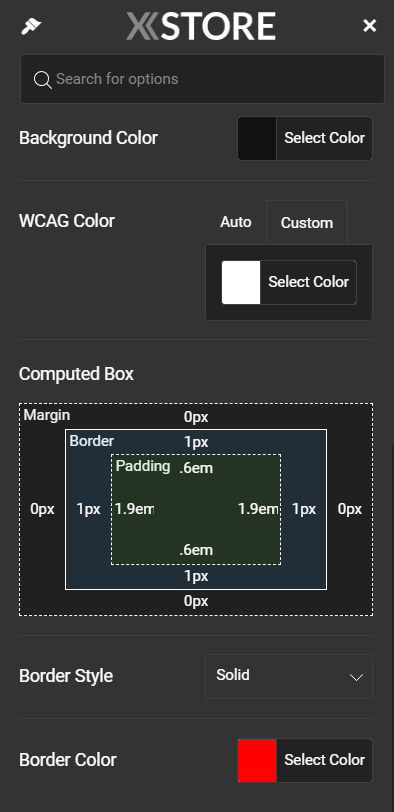394x812 pixels.
Task: Click the Border Style chevron arrow
Action: (x=356, y=677)
